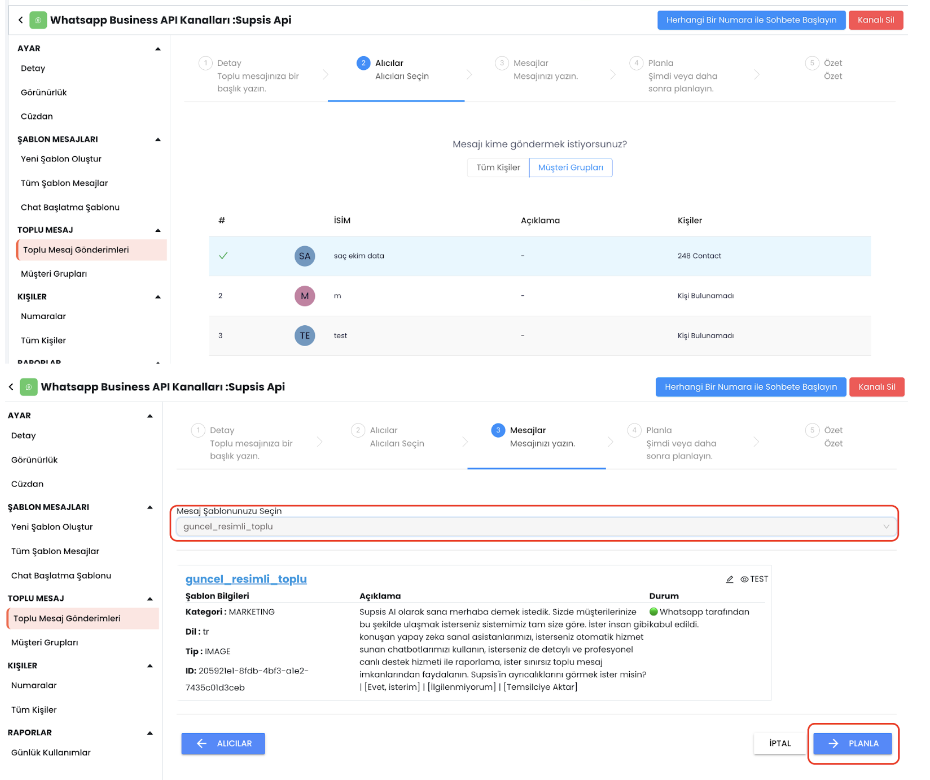This screenshot has width=930, height=780.
Task: Click back arrow in the Alıcılar step screen
Action: point(21,20)
